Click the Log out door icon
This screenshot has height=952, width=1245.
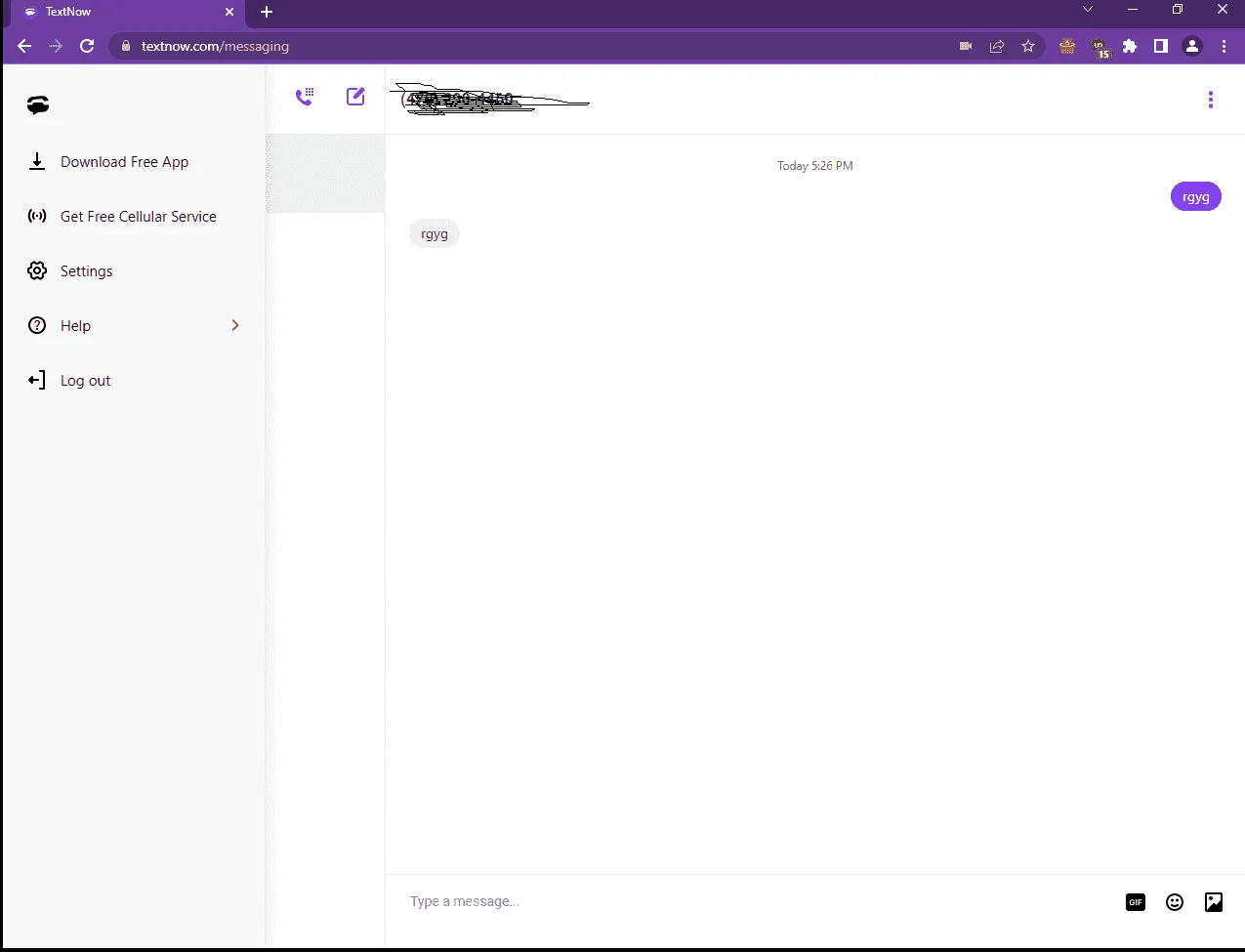37,381
